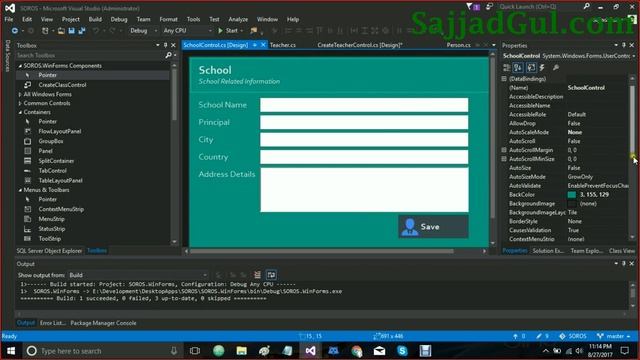Click the Clear All output icon
This screenshot has height=360, width=640.
pos(257,275)
